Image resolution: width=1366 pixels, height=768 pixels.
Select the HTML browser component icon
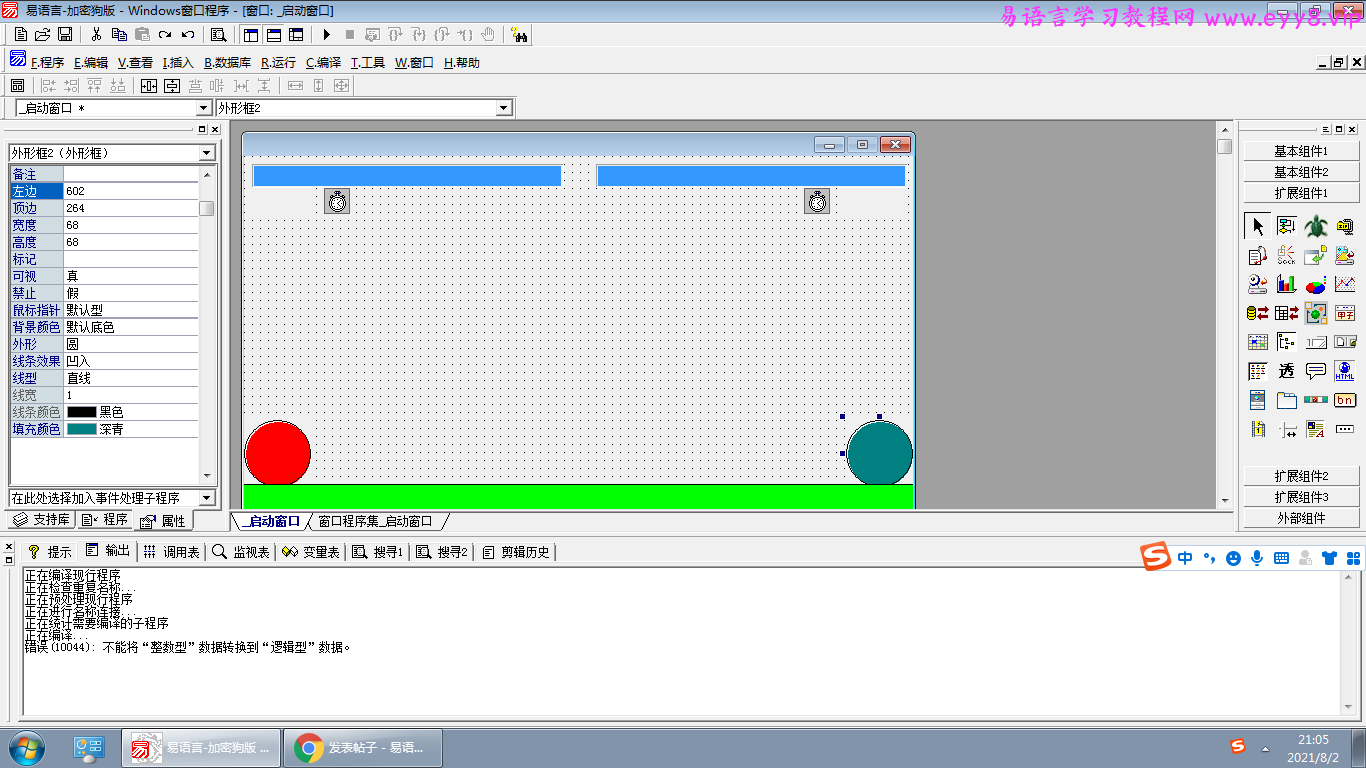(1345, 372)
